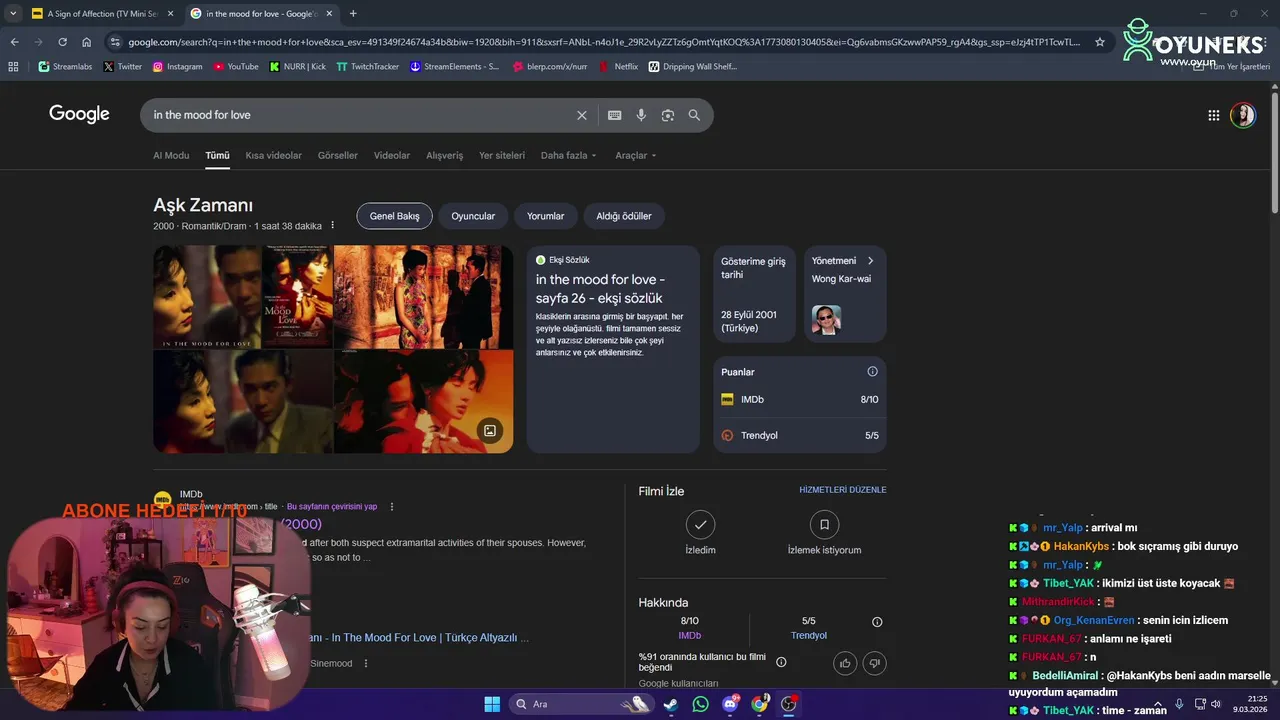Reload the current page
The height and width of the screenshot is (720, 1280).
pos(62,42)
